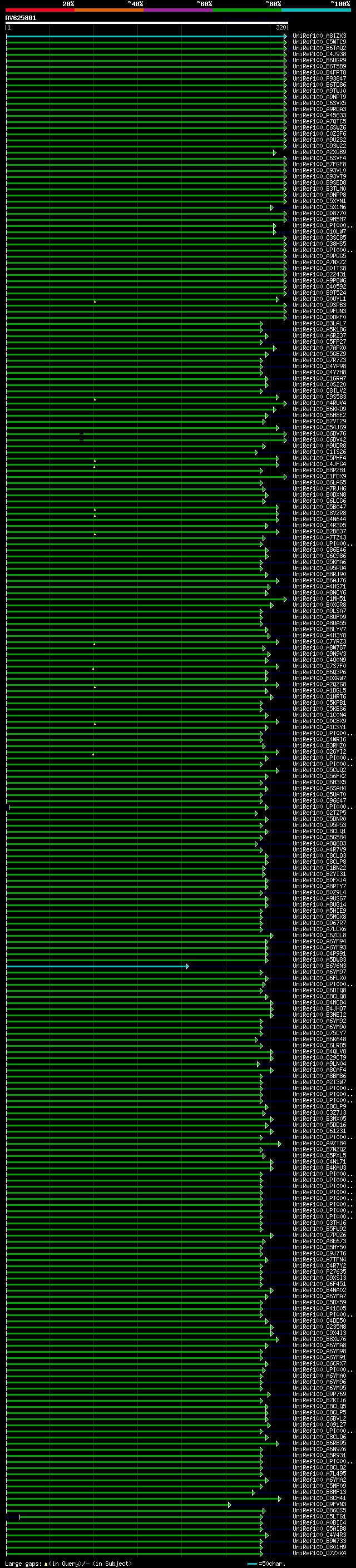Open hit UniRef100_A8IZK3
The image size is (356, 1568).
click(319, 36)
